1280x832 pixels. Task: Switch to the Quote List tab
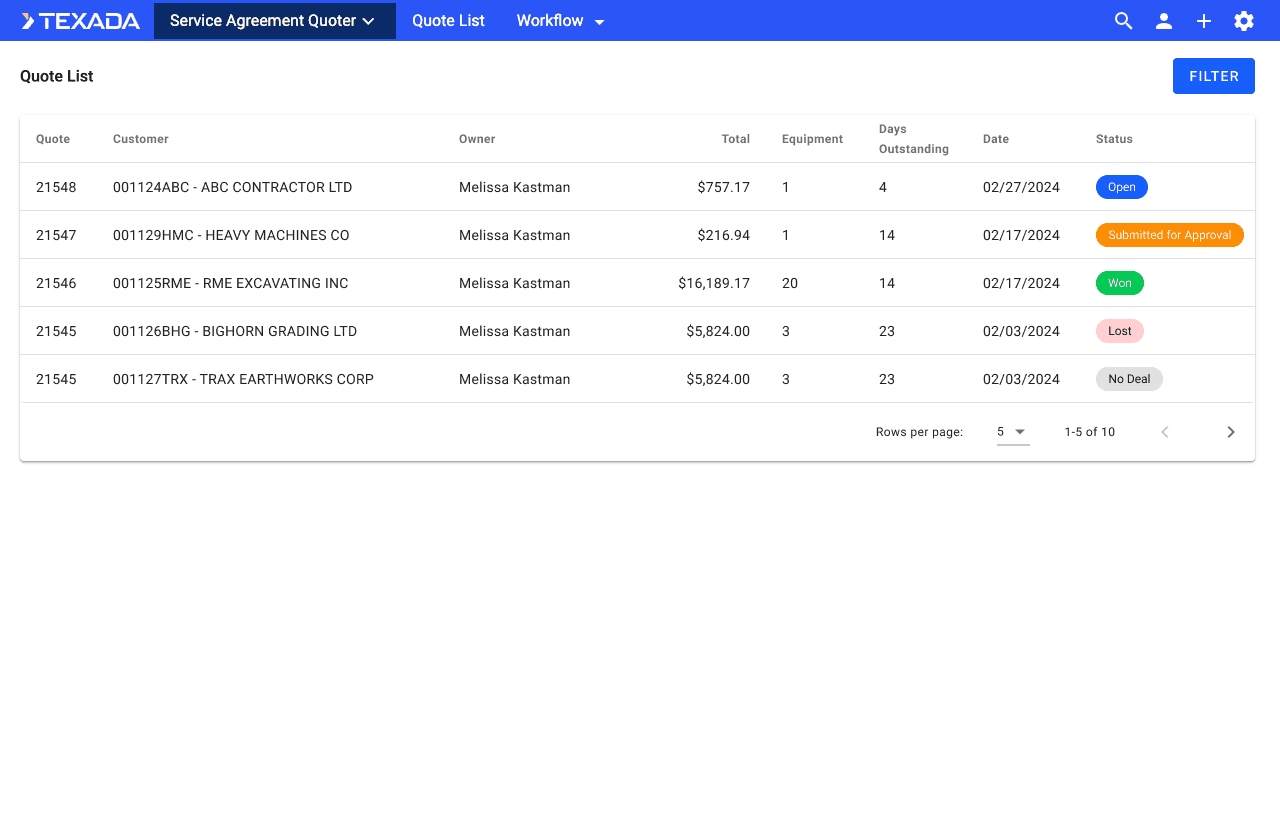tap(448, 21)
